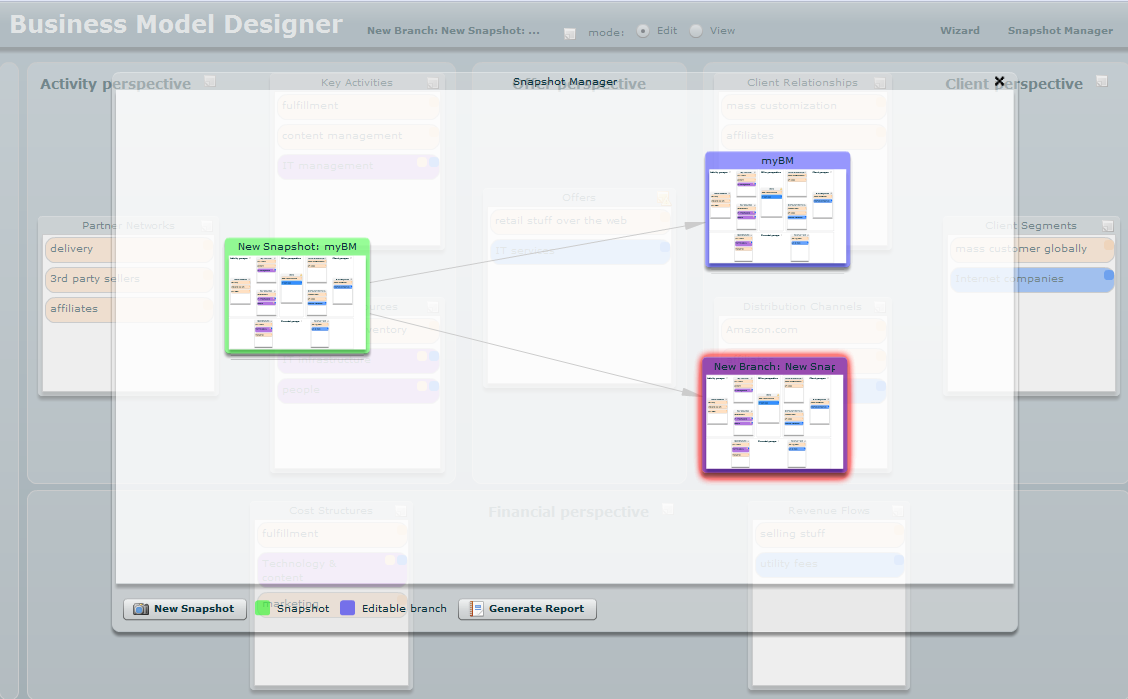This screenshot has height=699, width=1128.
Task: Click the note icon in Partner Networks header
Action: (207, 226)
